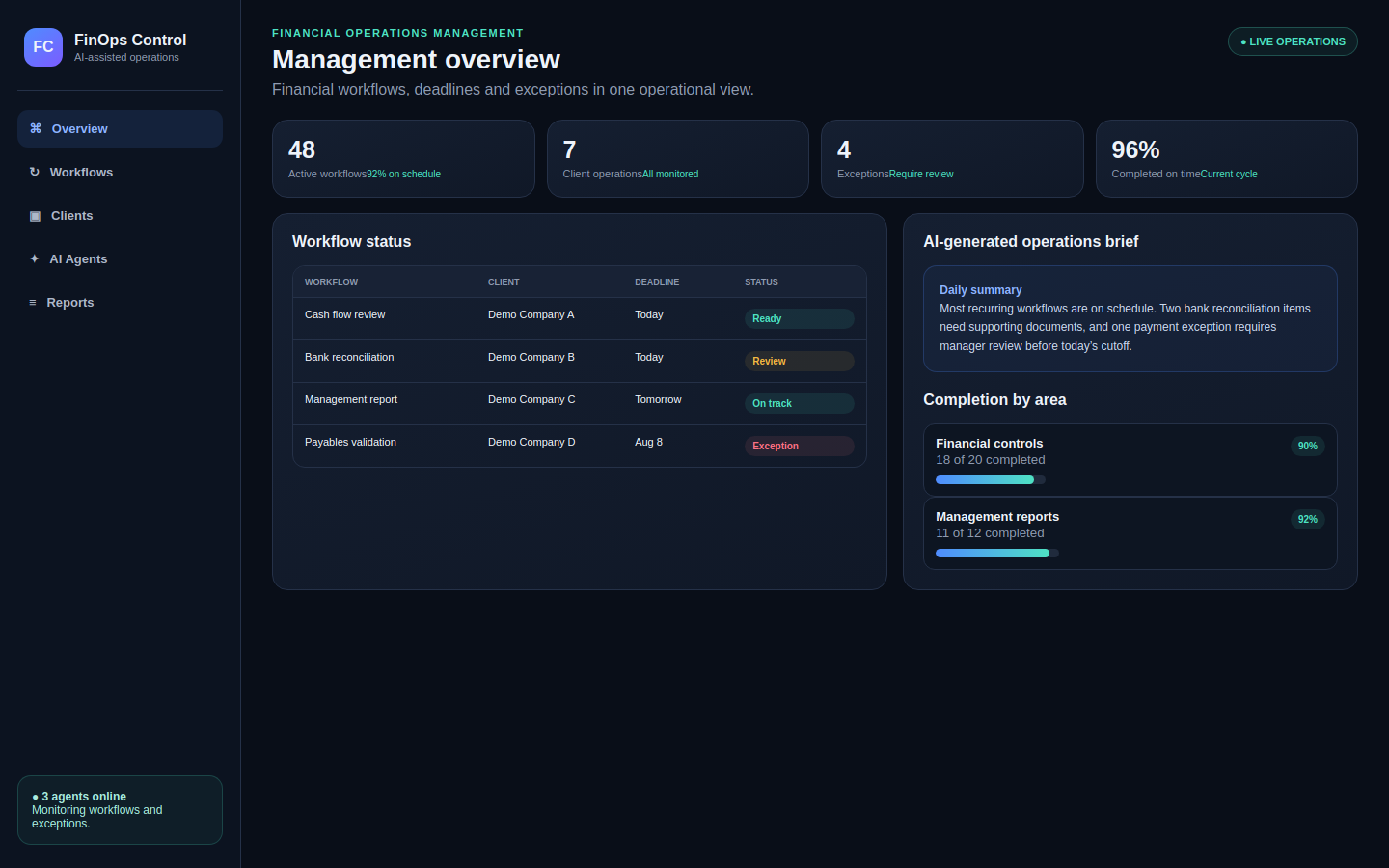Click the Aug 8 deadline cell
Screen dimensions: 1389x868
point(648,442)
